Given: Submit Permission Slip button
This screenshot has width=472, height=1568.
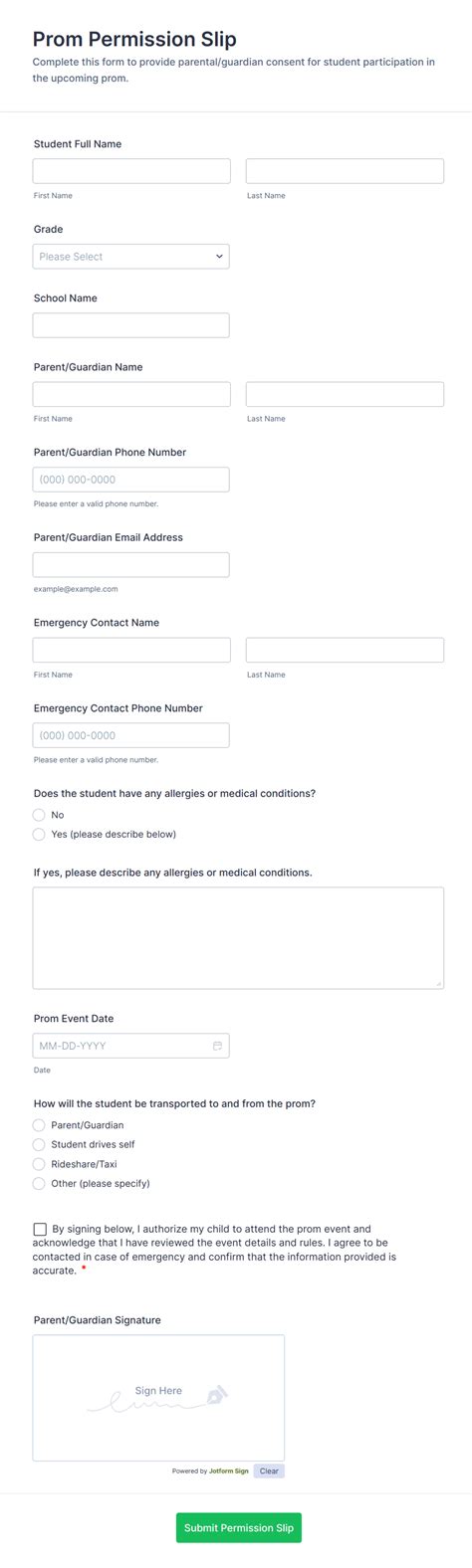Looking at the screenshot, I should [x=239, y=1527].
